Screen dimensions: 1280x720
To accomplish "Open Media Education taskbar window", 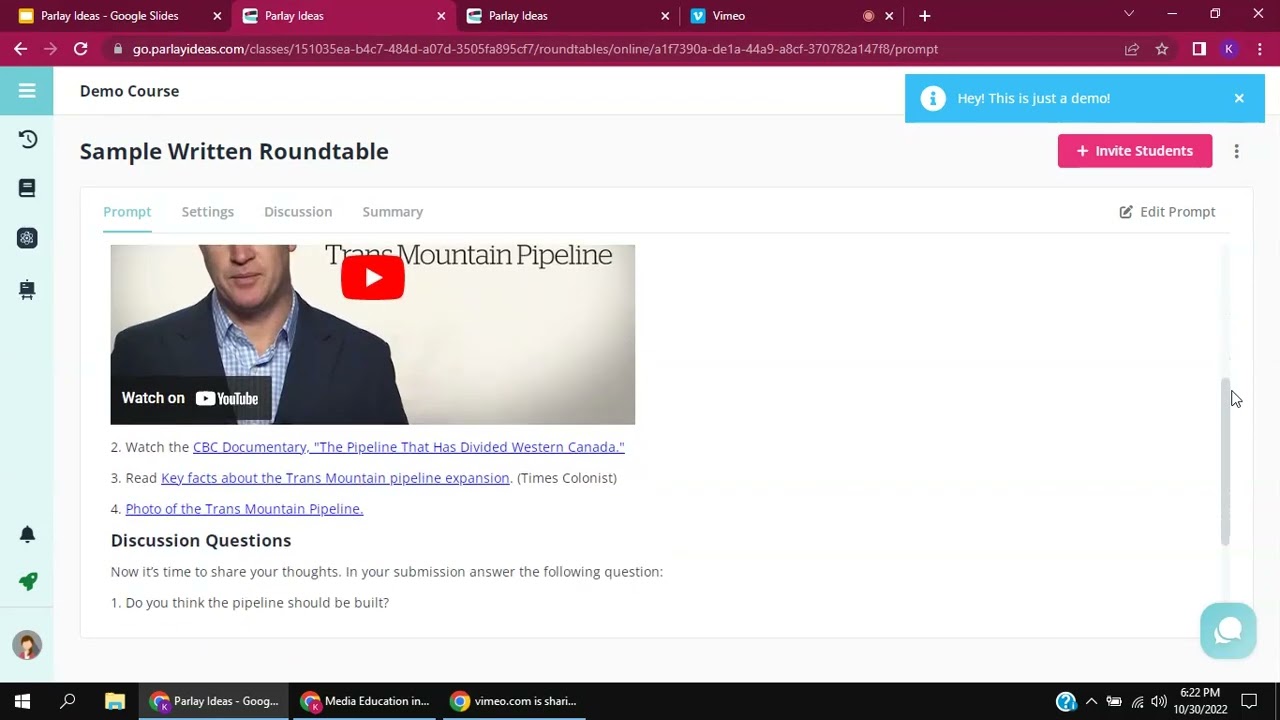I will click(x=366, y=701).
